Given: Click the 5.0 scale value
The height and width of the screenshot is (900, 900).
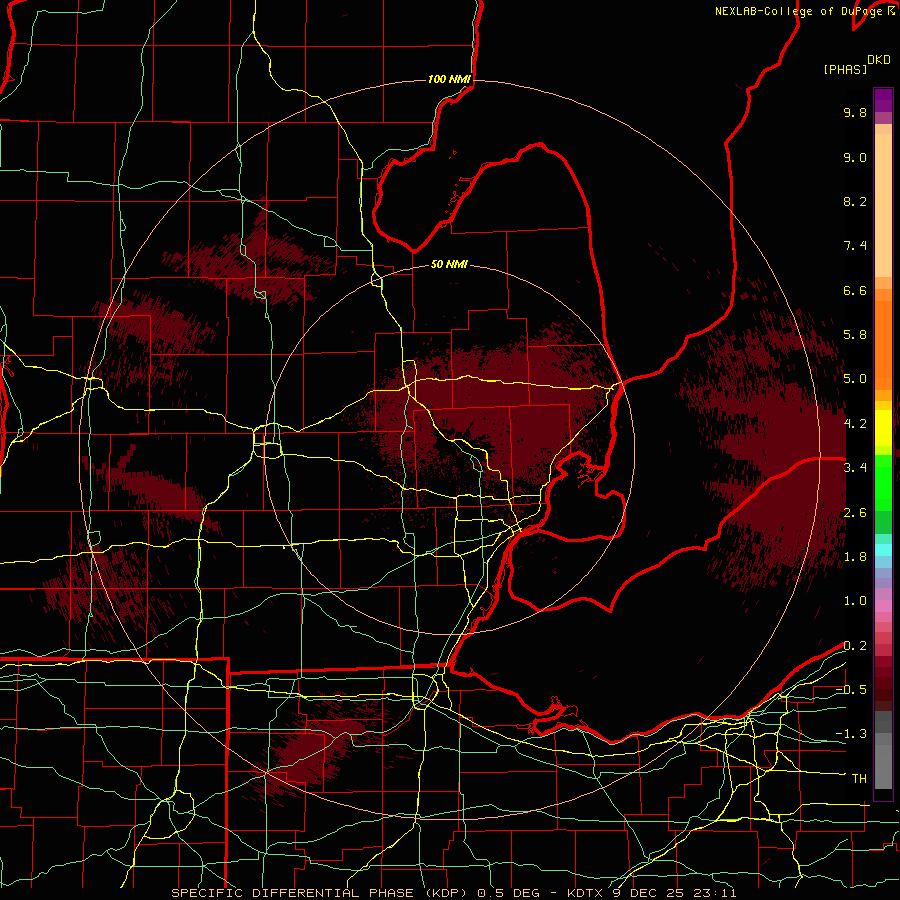Looking at the screenshot, I should tap(855, 379).
